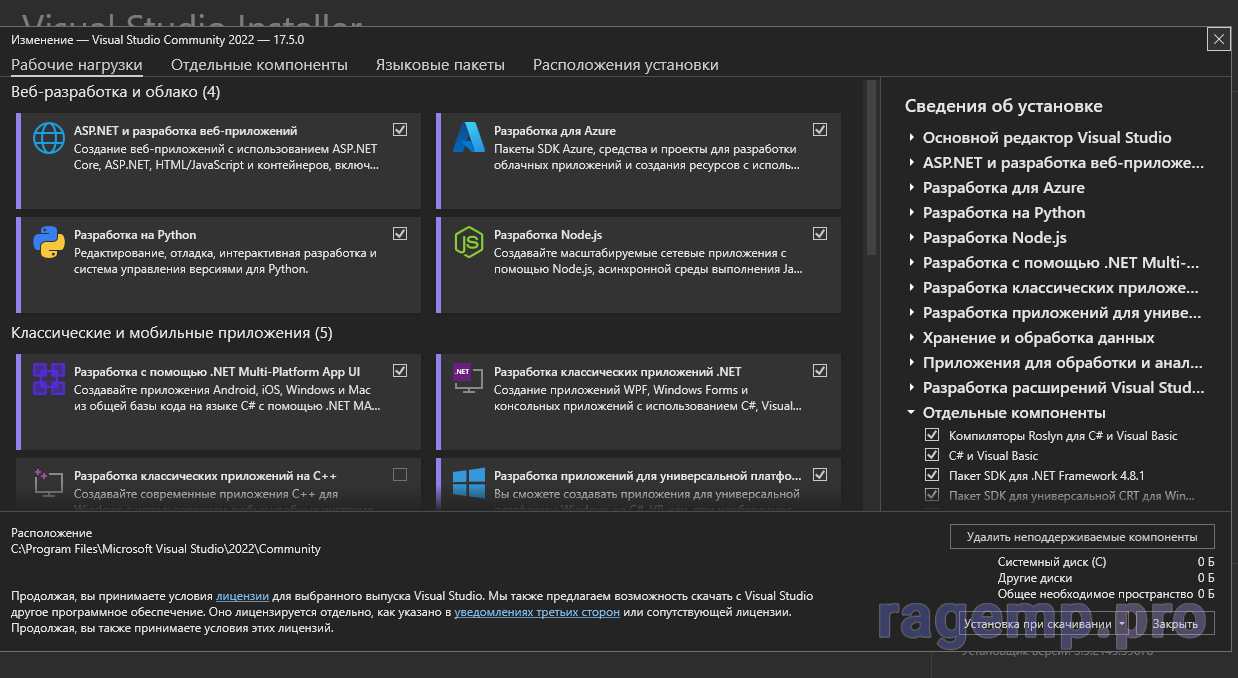Close the modification dialog window
This screenshot has height=678, width=1238.
point(1218,39)
